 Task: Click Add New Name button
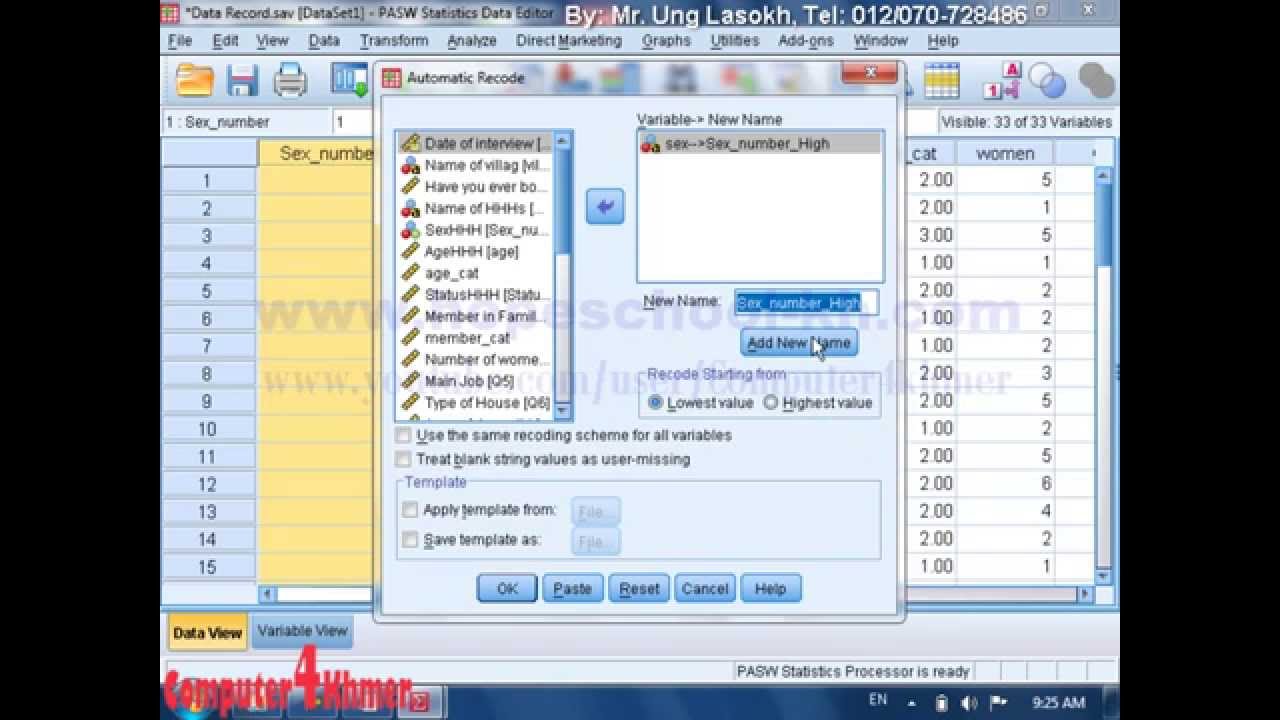pyautogui.click(x=799, y=343)
